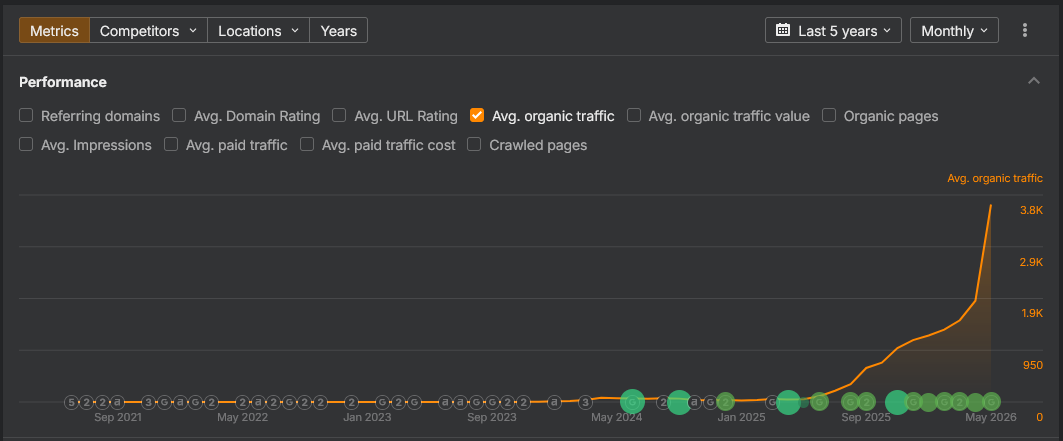This screenshot has height=441, width=1063.
Task: Enable the Avg. URL Rating checkbox
Action: [x=339, y=115]
